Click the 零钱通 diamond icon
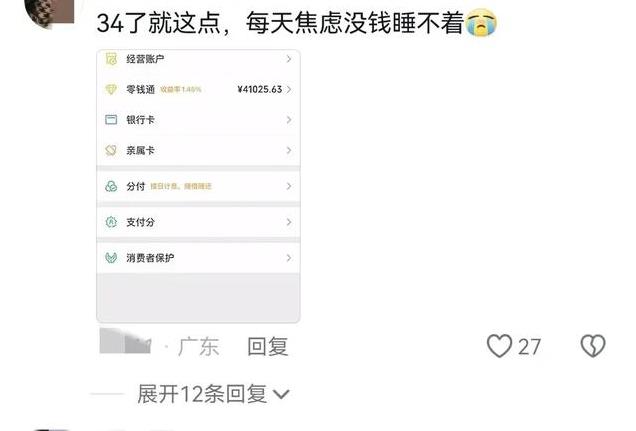 click(111, 89)
